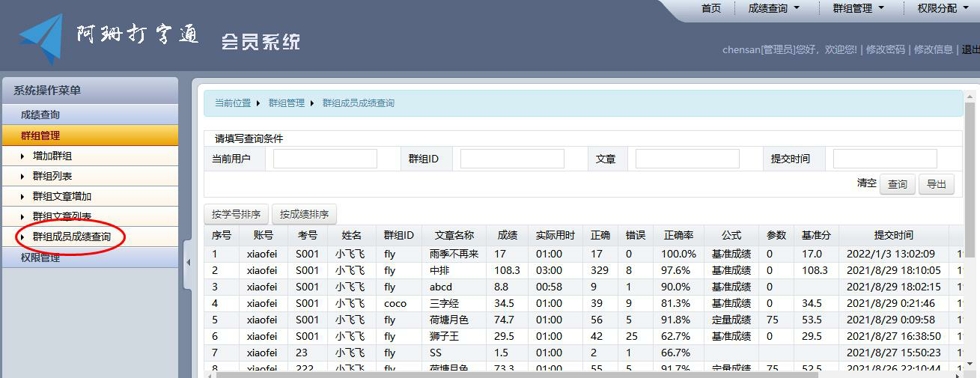Screen dimensions: 980x378
Task: Click the score cell 108.3 in 成绩 column
Action: click(507, 271)
